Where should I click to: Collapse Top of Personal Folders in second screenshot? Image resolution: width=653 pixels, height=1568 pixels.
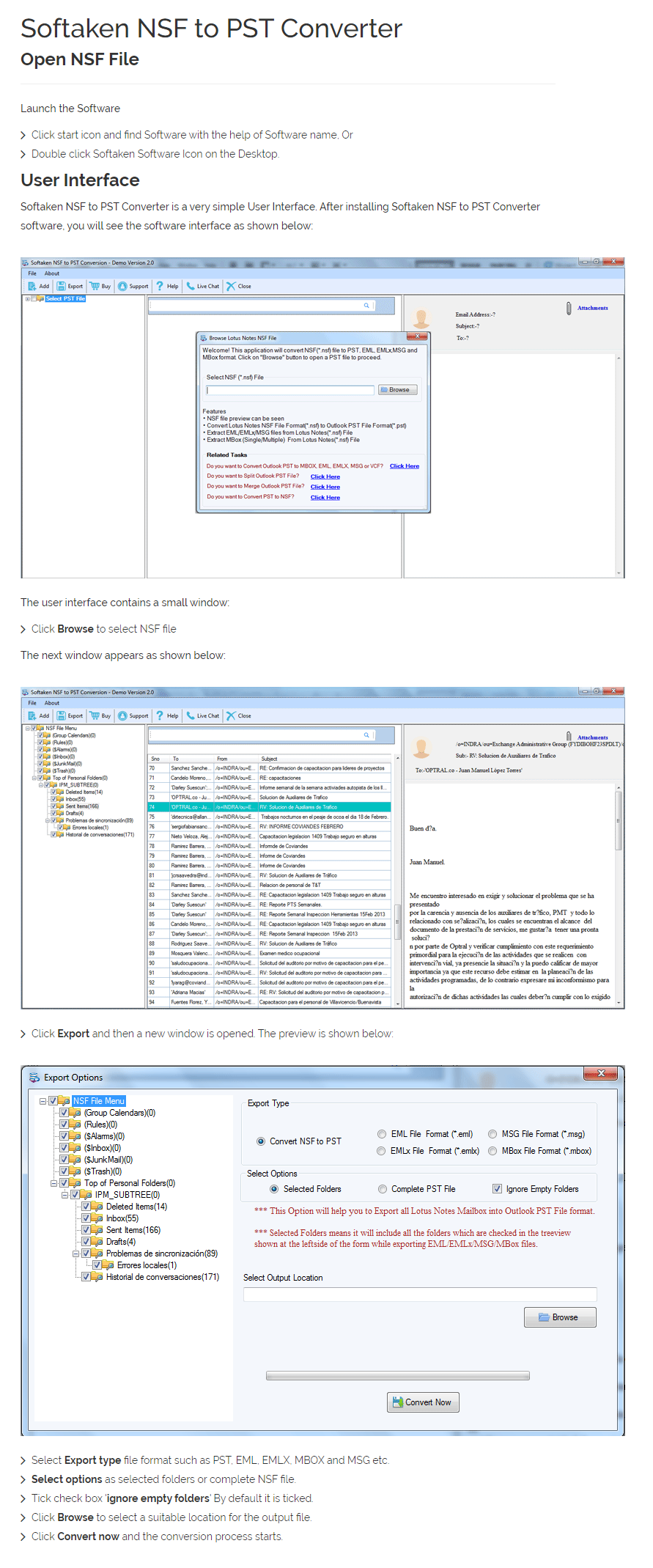click(x=34, y=778)
